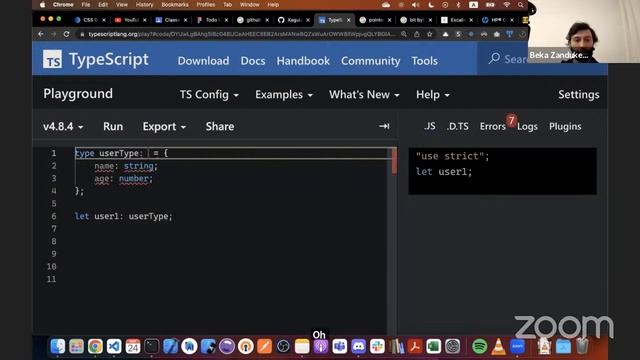Expand the Export dropdown
This screenshot has height=360, width=640.
tap(164, 127)
